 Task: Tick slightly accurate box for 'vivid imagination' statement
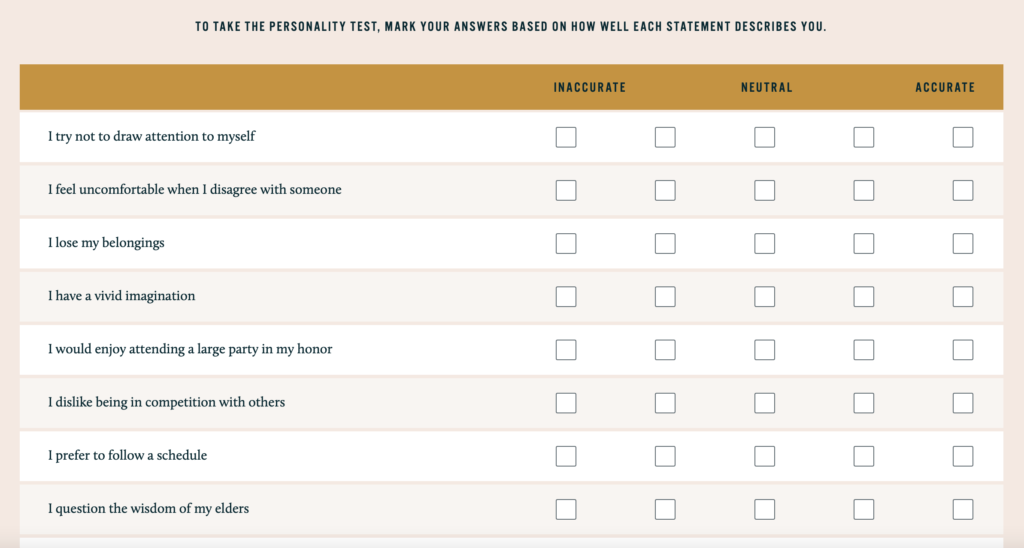point(864,296)
